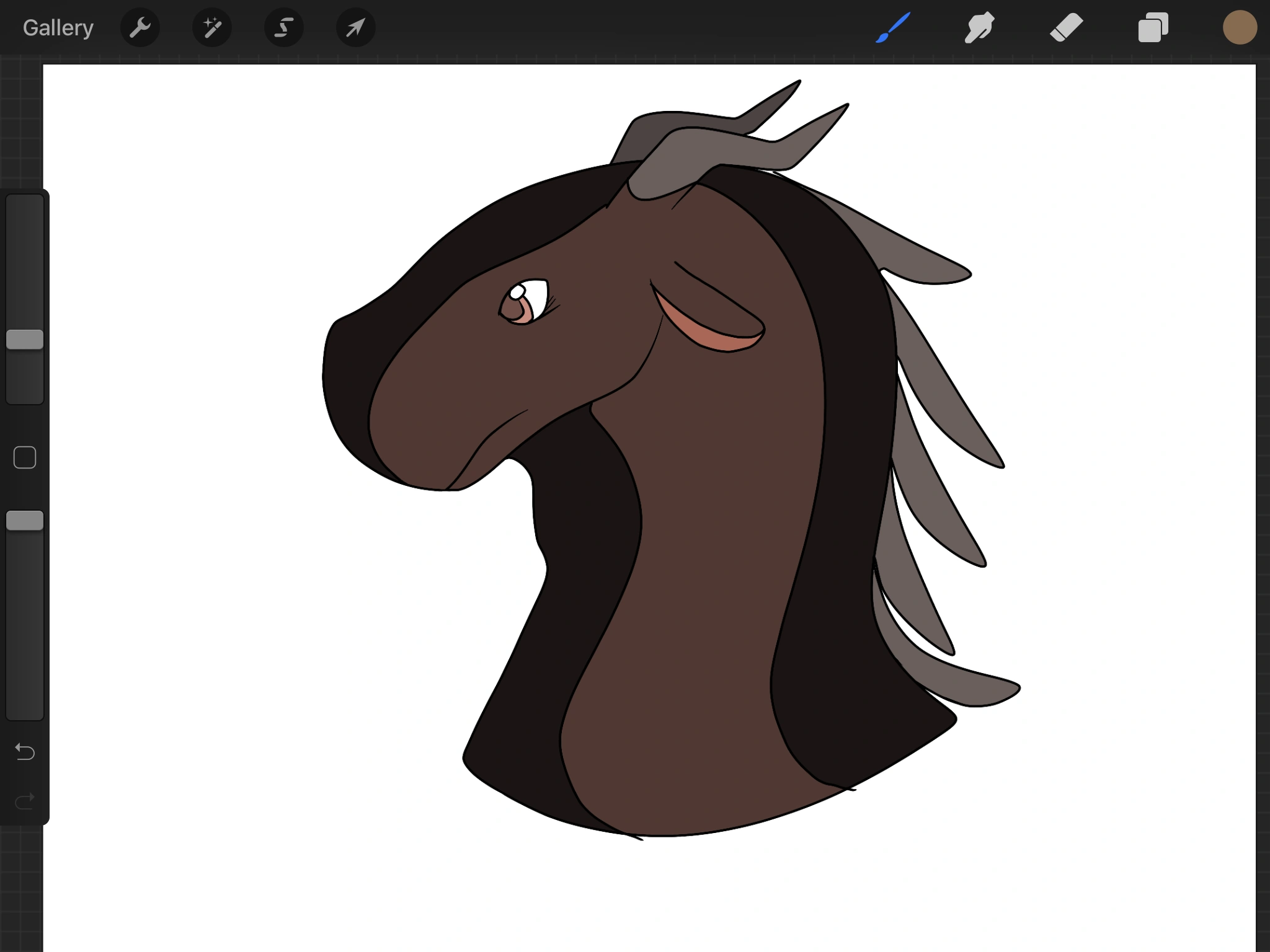Open the Adjustments magic wand menu

[x=212, y=28]
